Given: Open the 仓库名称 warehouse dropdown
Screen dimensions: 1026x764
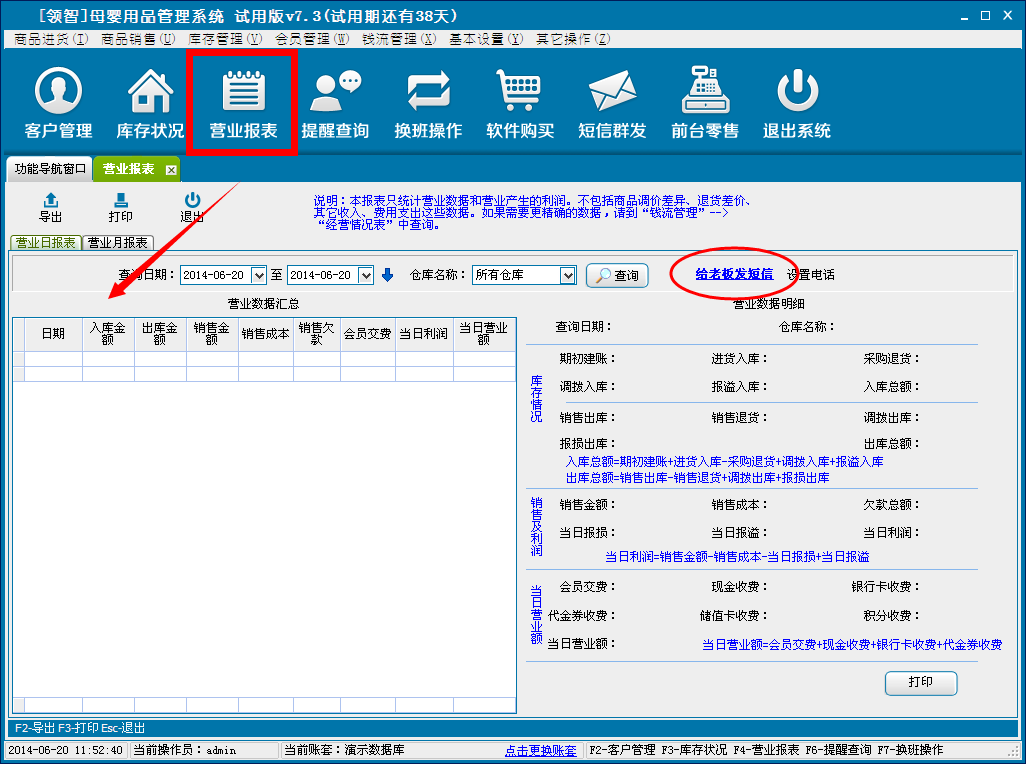Looking at the screenshot, I should coord(568,275).
